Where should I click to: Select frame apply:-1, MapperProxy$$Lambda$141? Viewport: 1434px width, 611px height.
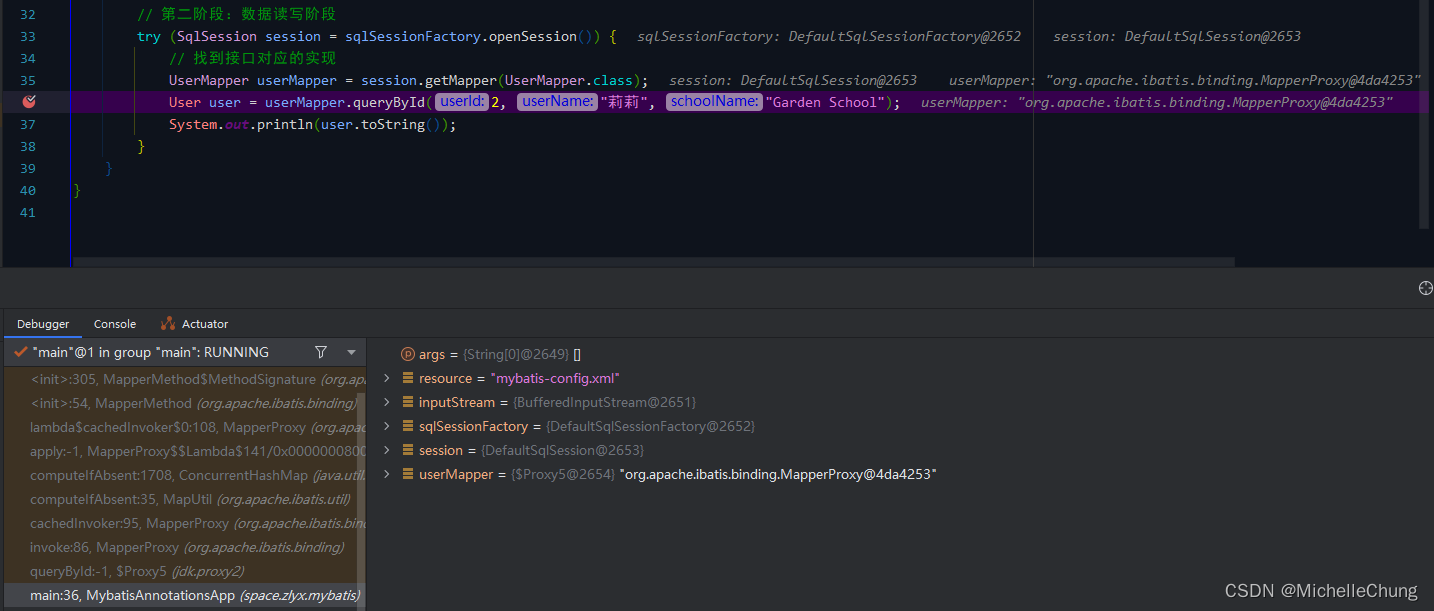point(180,451)
